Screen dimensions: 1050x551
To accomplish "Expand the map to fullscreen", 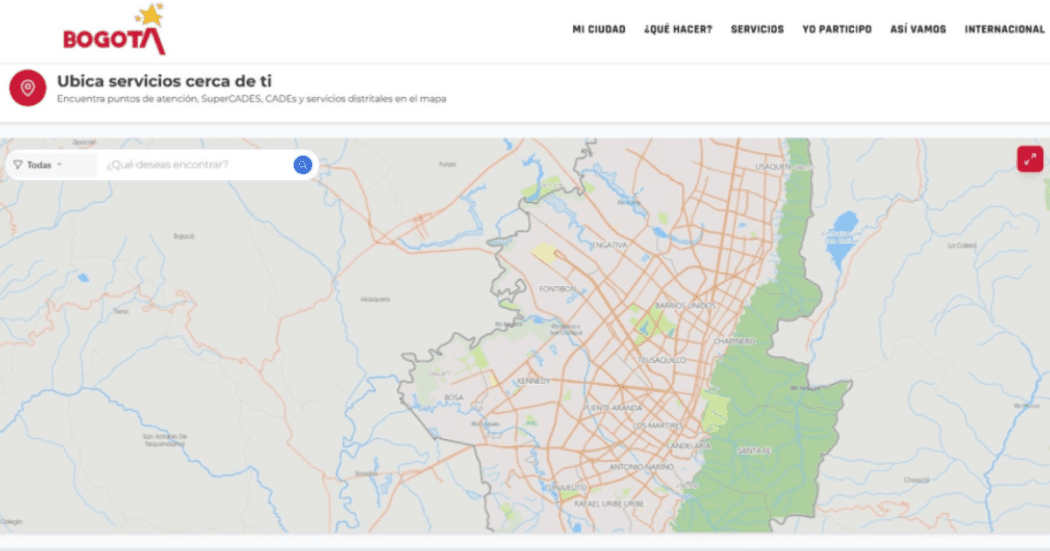I will 1030,159.
